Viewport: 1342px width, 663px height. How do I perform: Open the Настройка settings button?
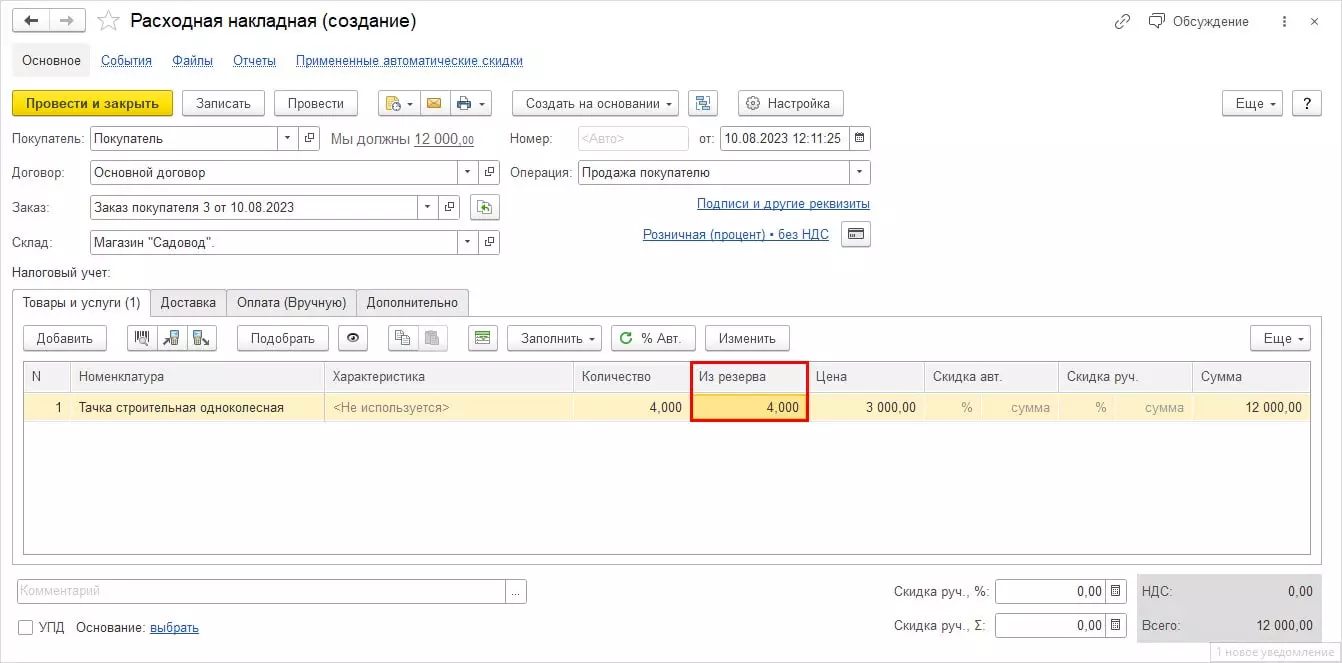pyautogui.click(x=791, y=103)
